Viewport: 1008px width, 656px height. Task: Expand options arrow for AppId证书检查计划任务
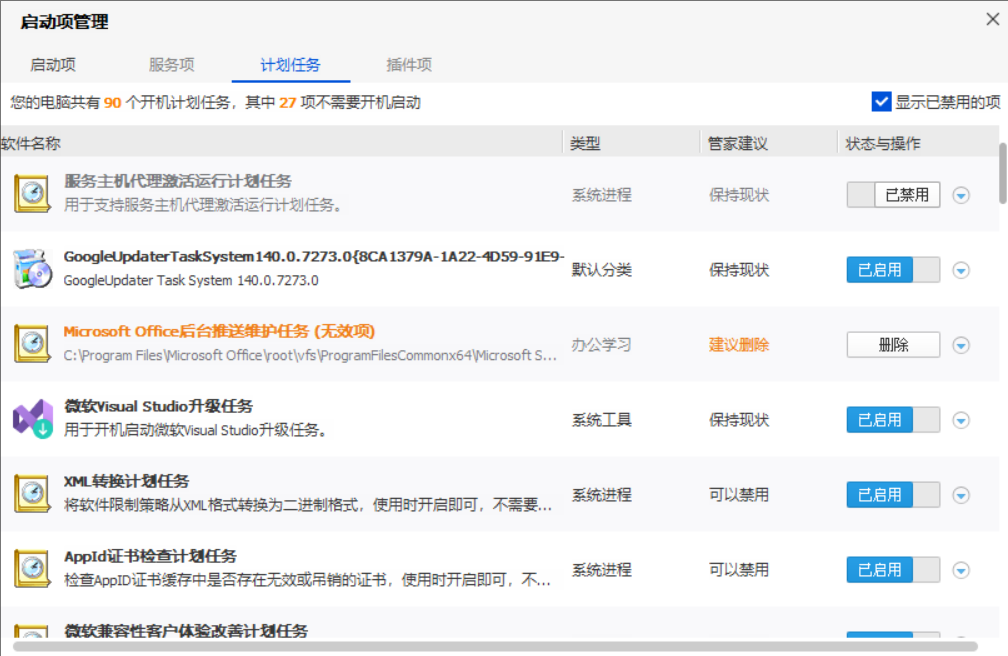coord(961,570)
